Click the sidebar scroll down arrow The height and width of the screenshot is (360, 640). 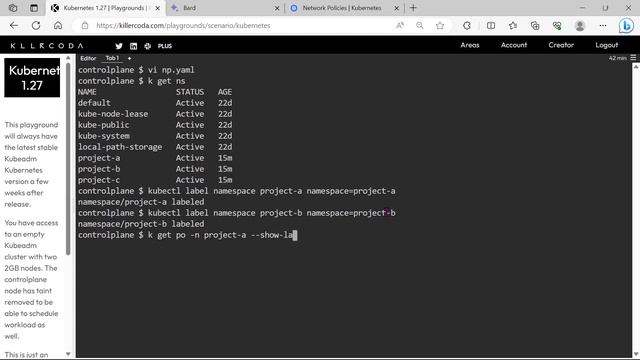point(68,354)
